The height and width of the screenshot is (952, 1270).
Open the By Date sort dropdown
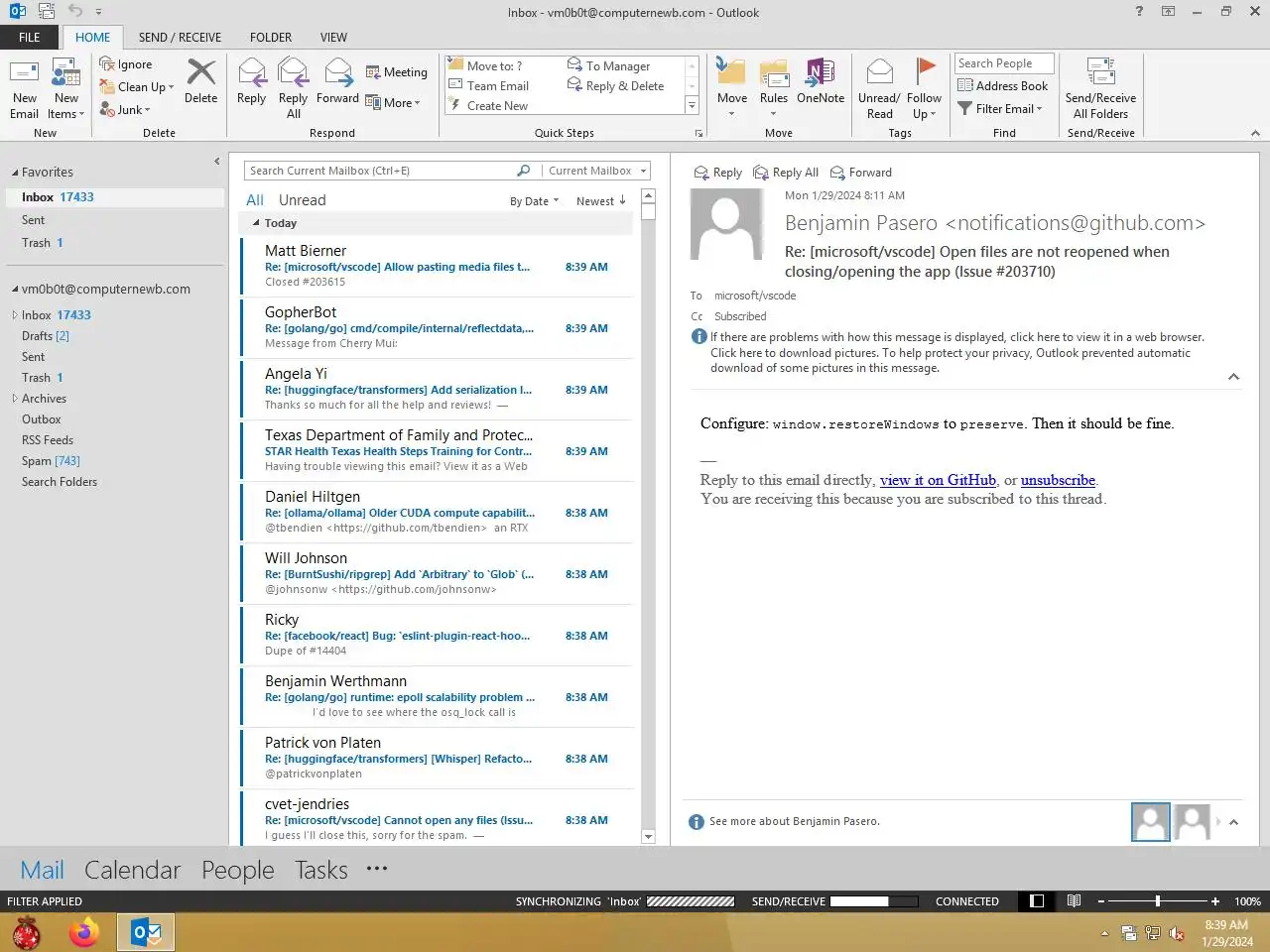click(535, 201)
